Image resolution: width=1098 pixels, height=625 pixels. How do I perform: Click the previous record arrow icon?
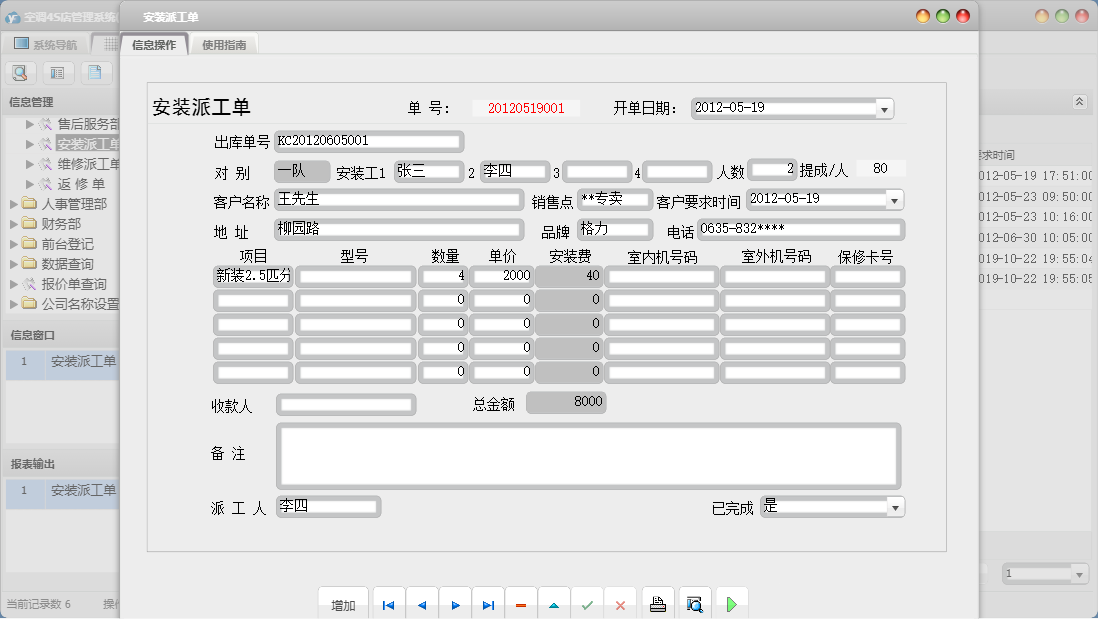421,603
